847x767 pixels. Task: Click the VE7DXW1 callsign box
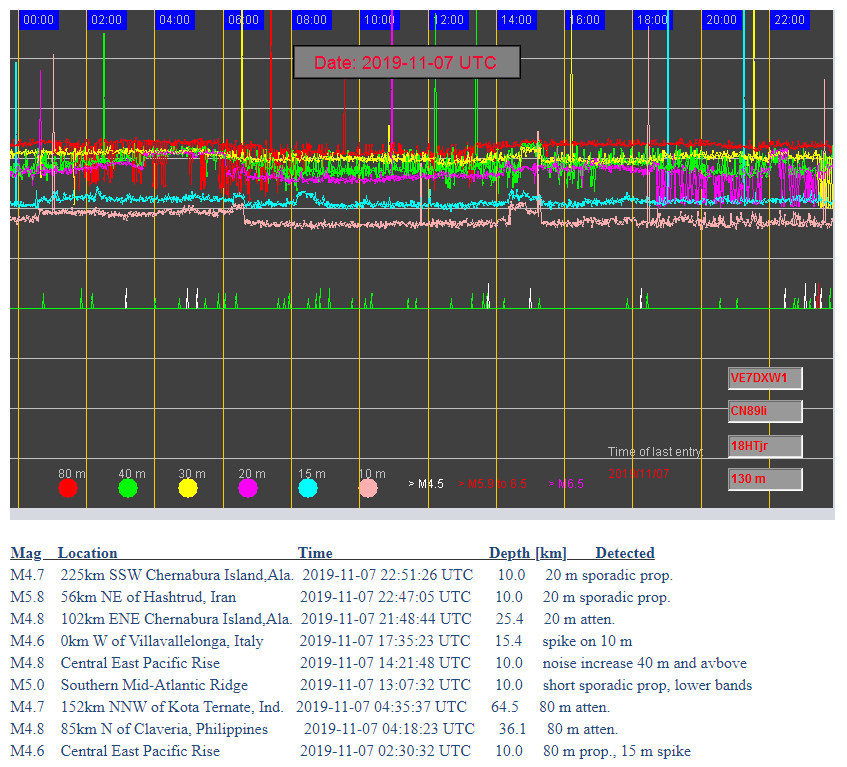point(765,379)
